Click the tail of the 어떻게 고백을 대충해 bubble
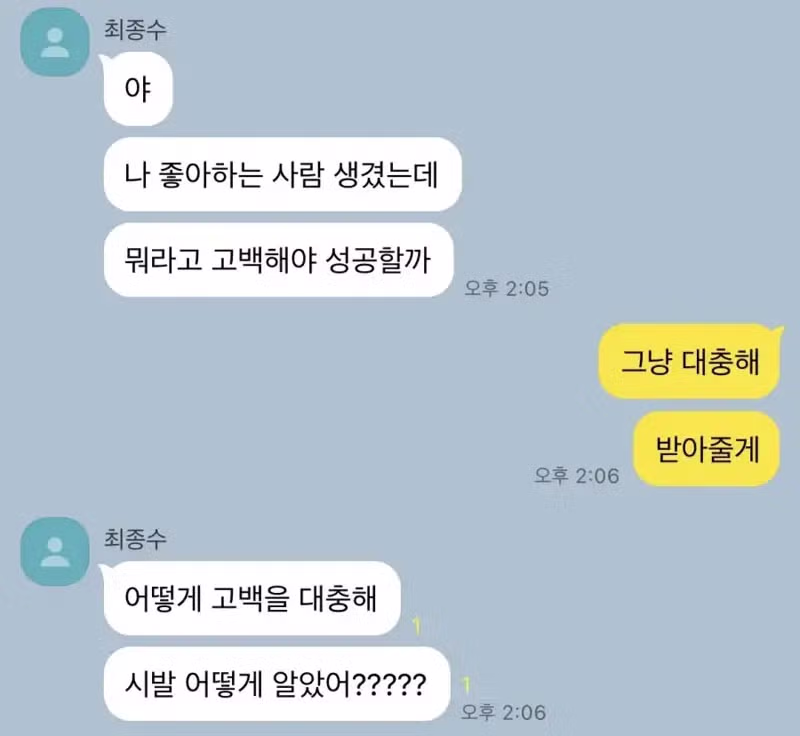800x736 pixels. pos(104,569)
